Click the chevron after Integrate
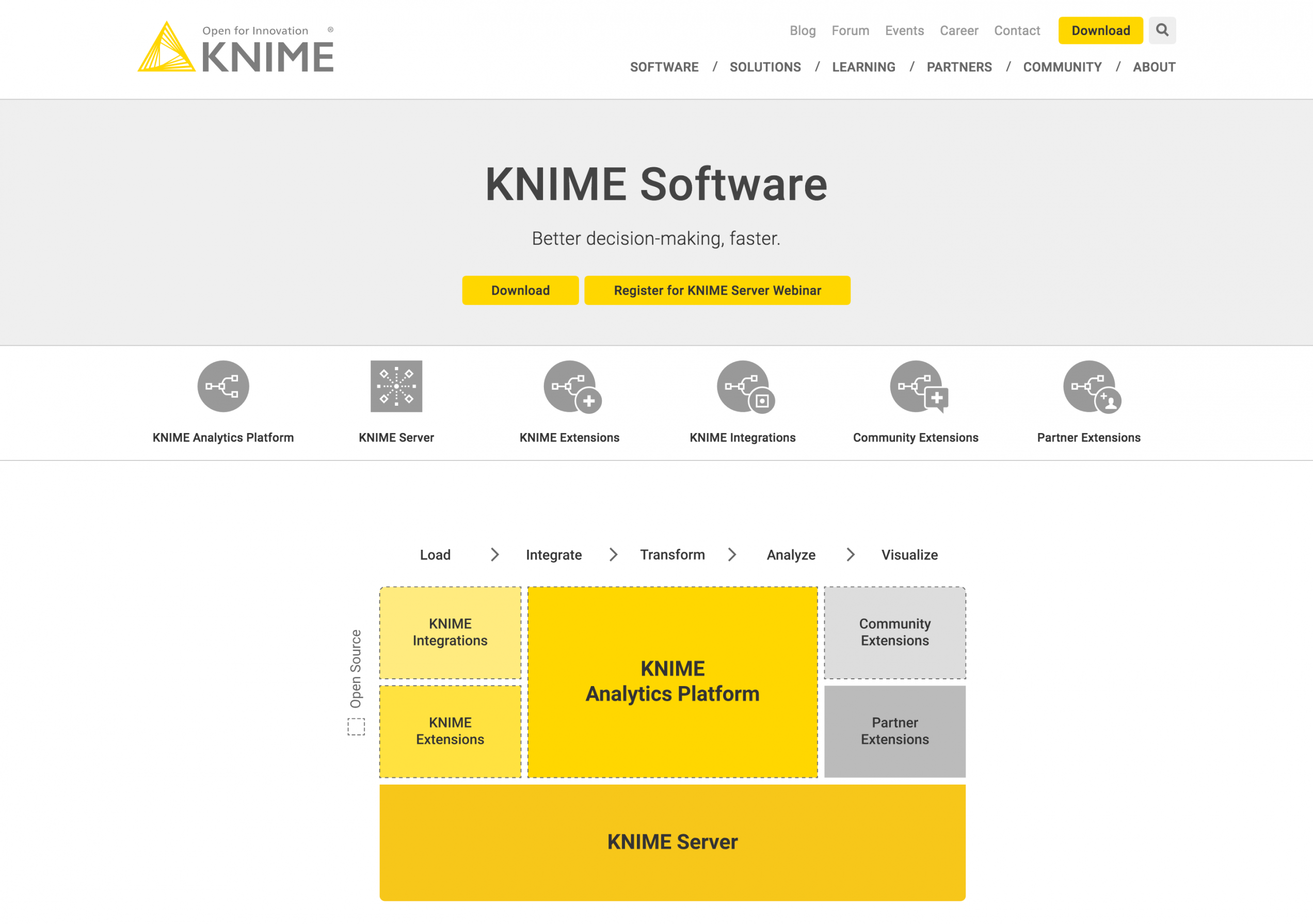 click(613, 554)
